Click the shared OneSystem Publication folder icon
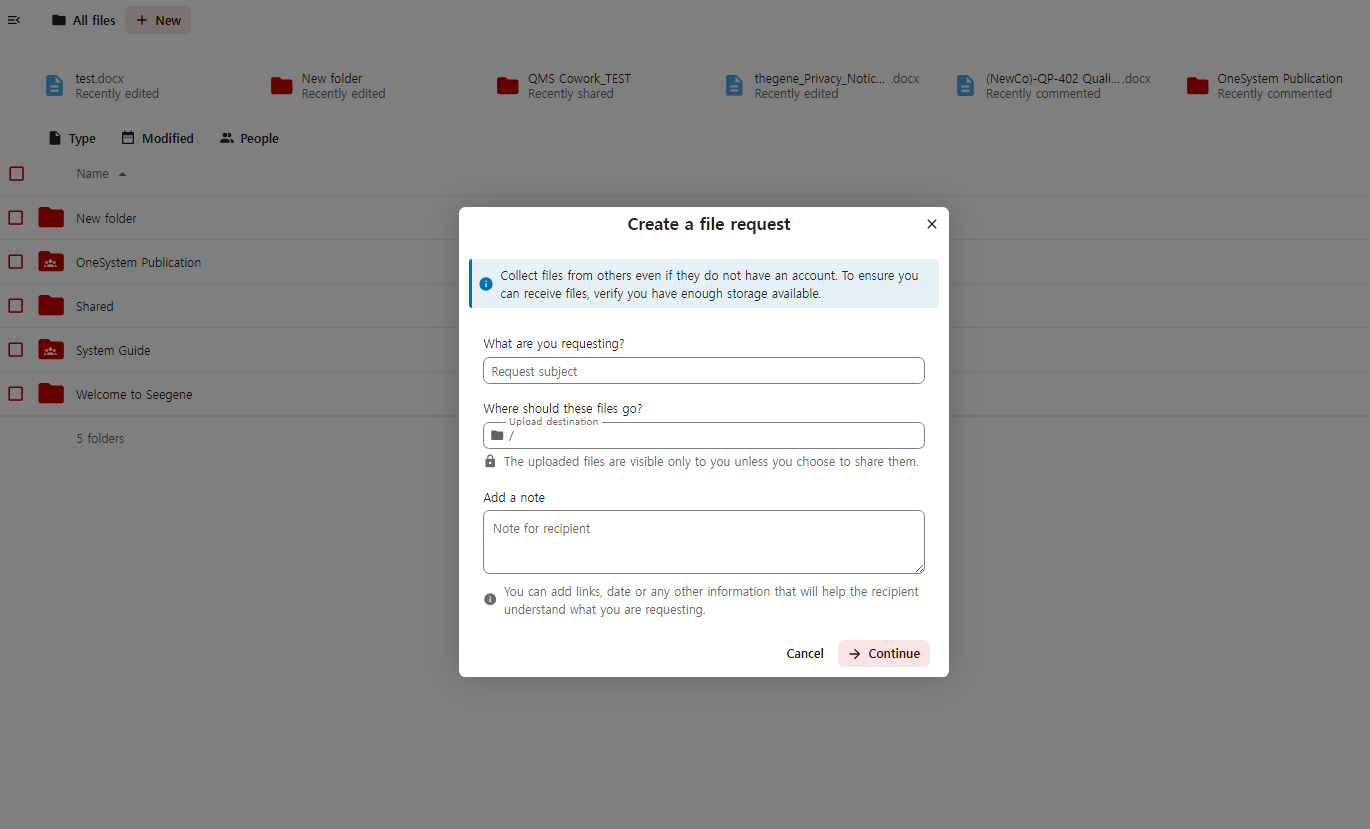Viewport: 1370px width, 829px height. coord(51,262)
